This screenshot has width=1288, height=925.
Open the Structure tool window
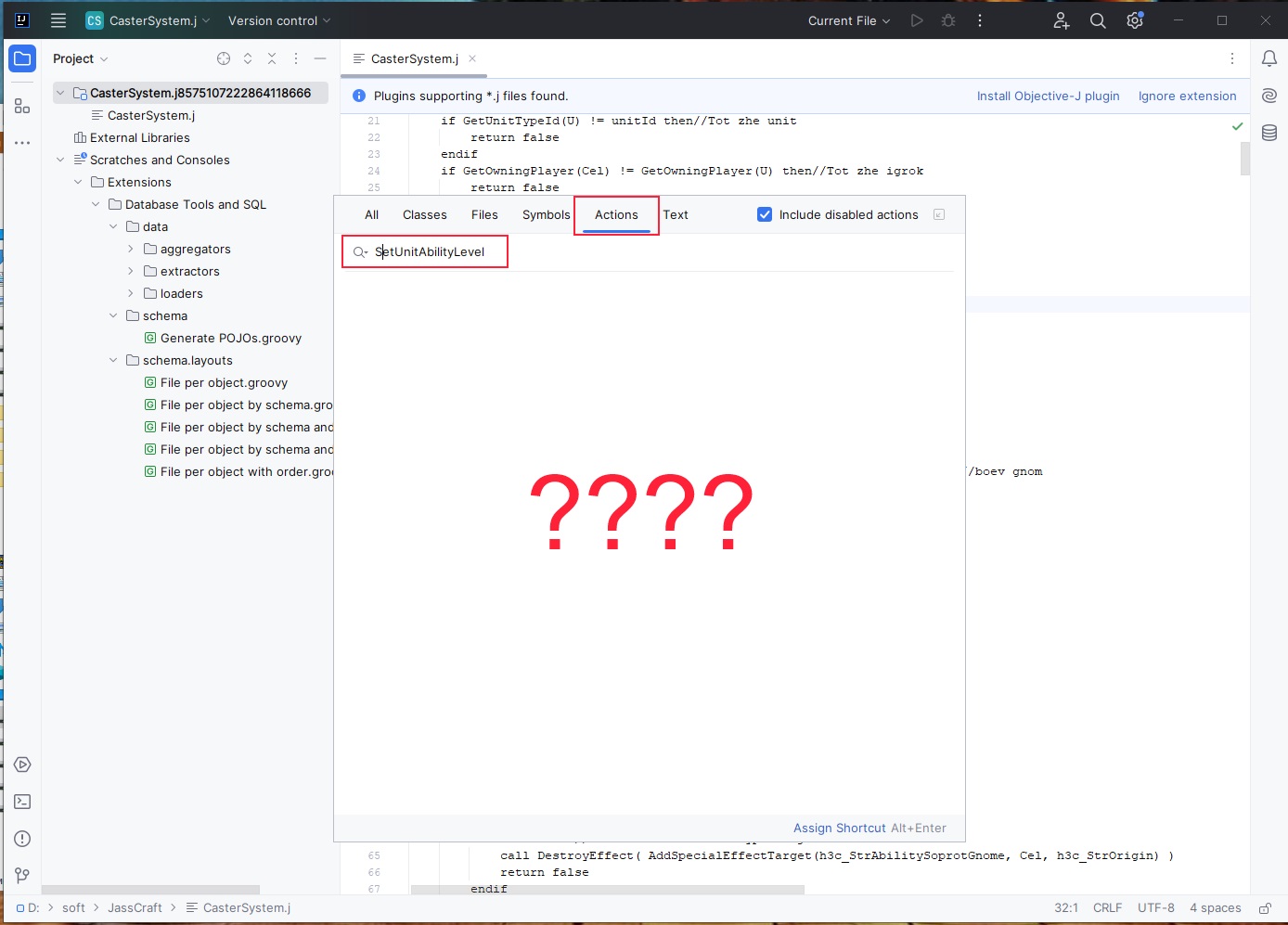point(22,107)
